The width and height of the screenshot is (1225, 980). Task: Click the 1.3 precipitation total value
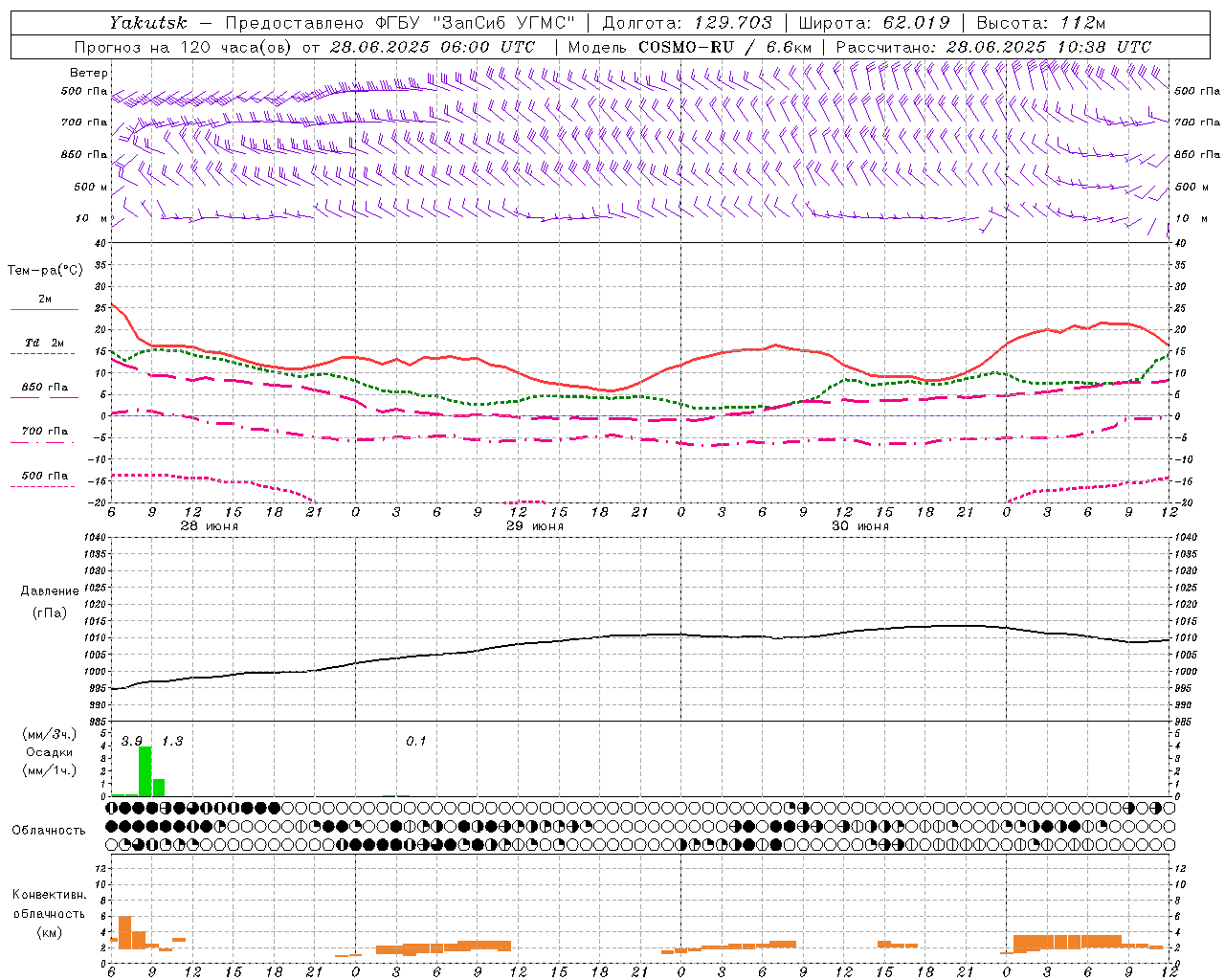[x=172, y=742]
